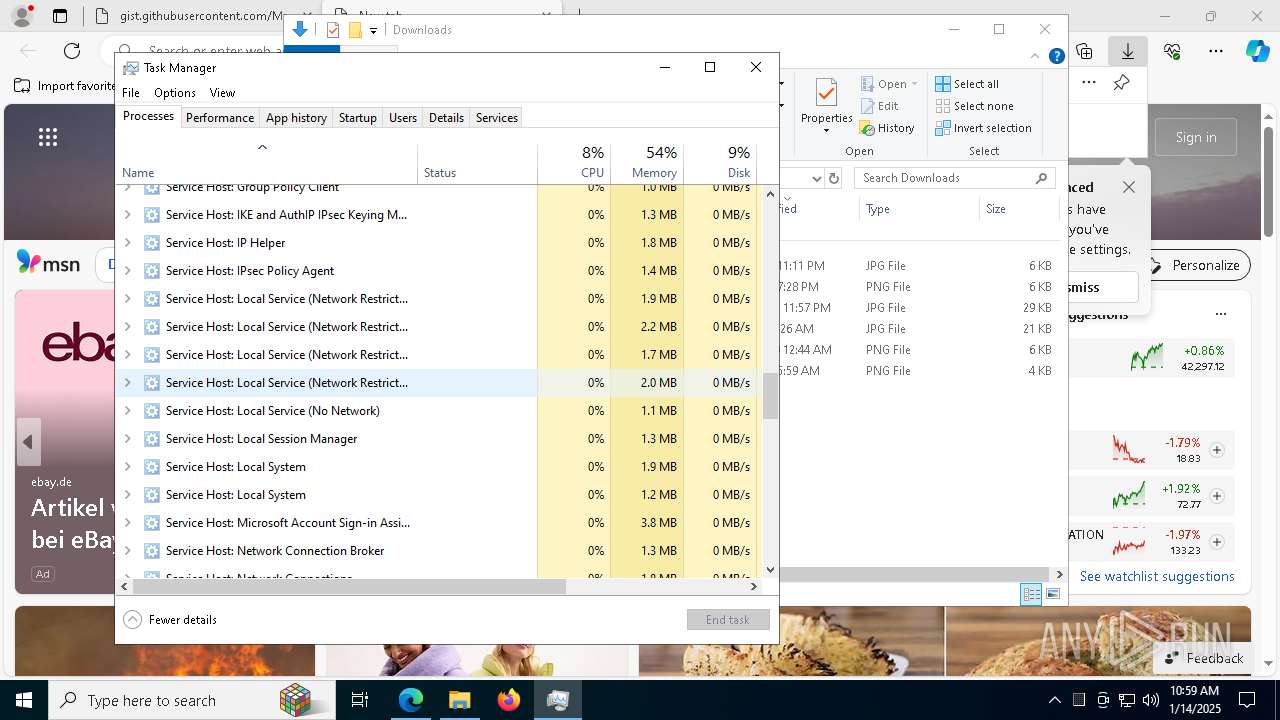Expand the Service Host: IP Helper row
1280x720 pixels.
pyautogui.click(x=127, y=243)
